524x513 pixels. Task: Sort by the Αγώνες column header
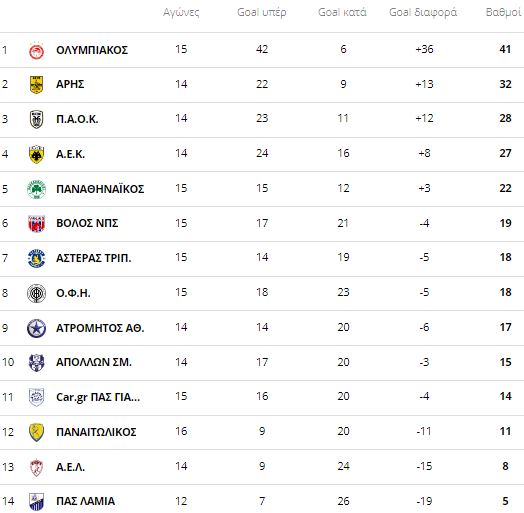point(181,12)
